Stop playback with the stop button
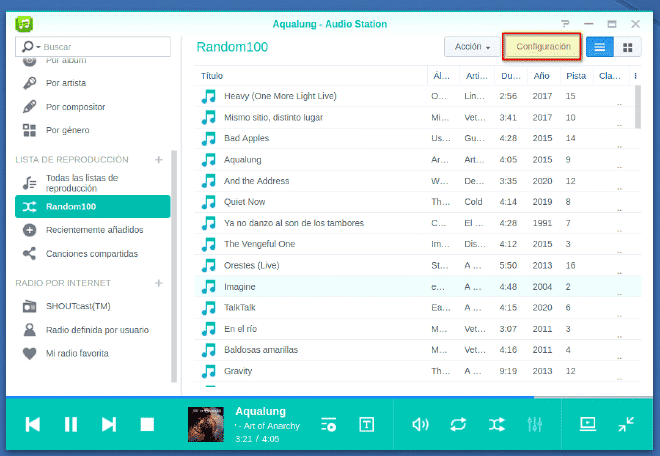This screenshot has width=660, height=456. 147,424
